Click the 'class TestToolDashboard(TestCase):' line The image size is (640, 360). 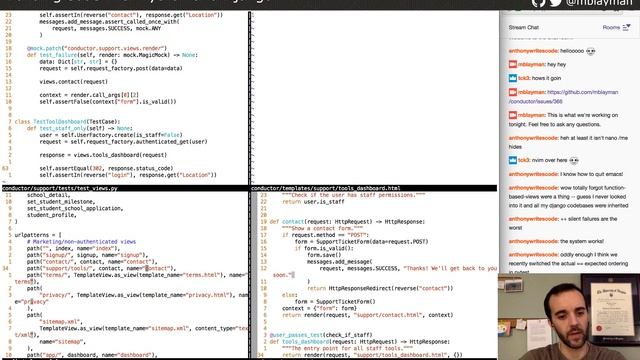pos(67,122)
